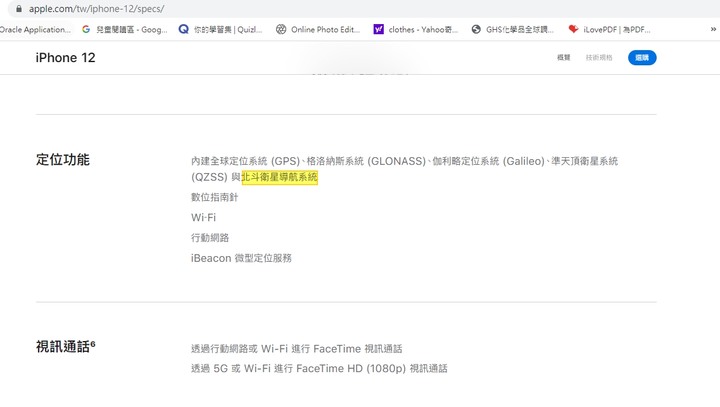The image size is (720, 407).
Task: Click the (QZSS) text in the specs
Action: pyautogui.click(x=209, y=177)
